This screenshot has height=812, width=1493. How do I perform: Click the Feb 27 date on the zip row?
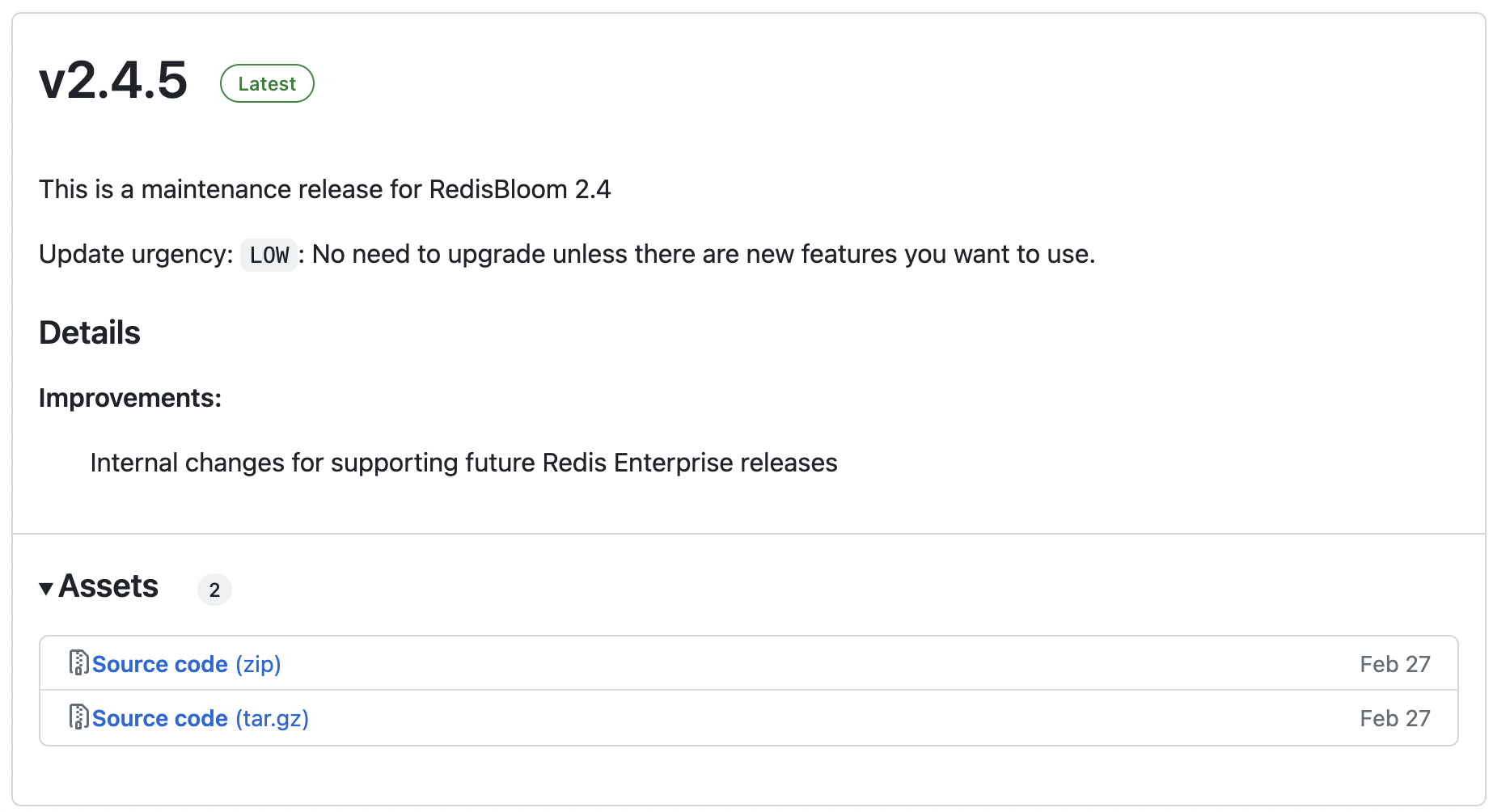click(x=1395, y=664)
